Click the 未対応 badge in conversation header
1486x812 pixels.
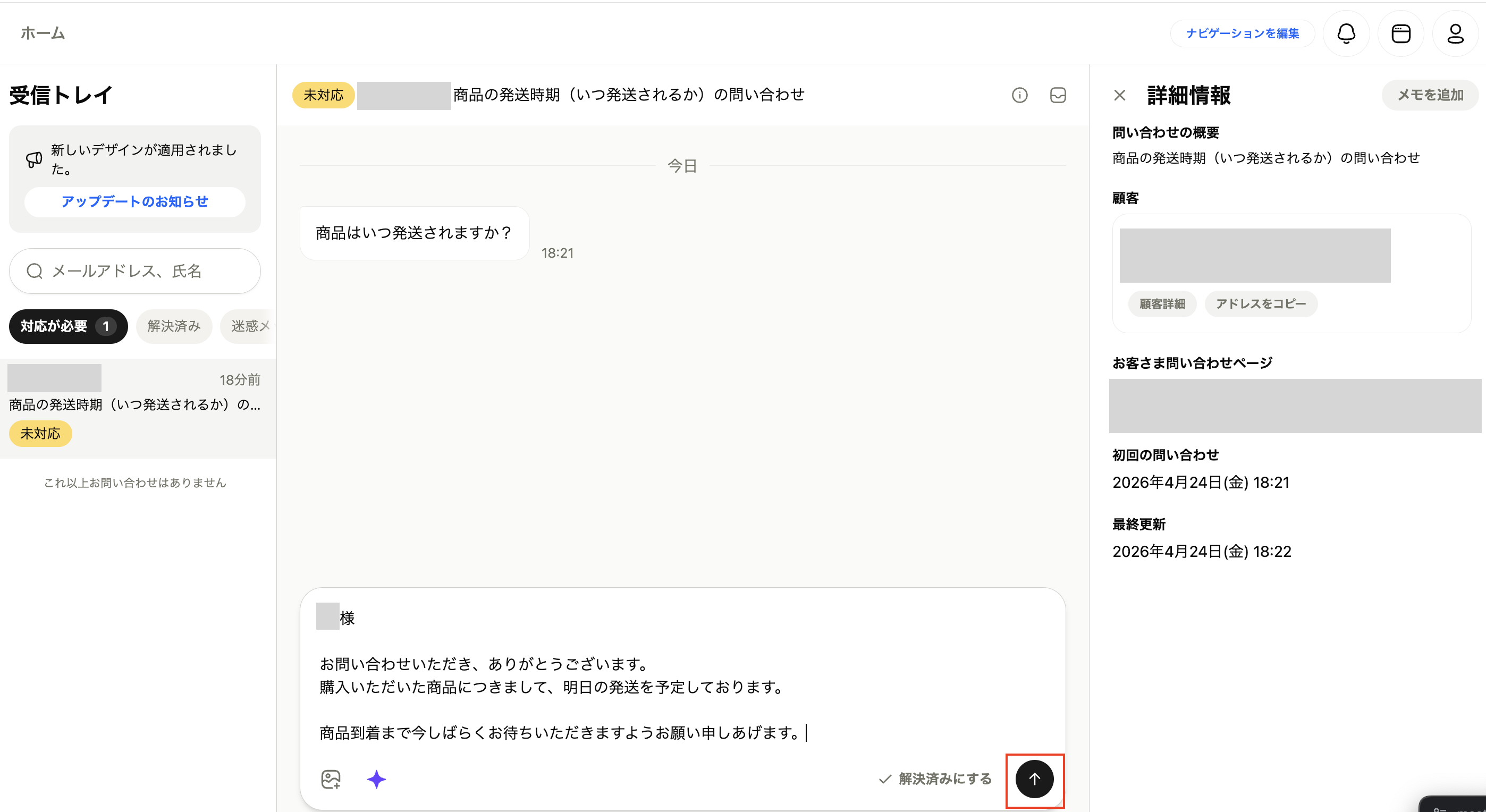point(323,95)
